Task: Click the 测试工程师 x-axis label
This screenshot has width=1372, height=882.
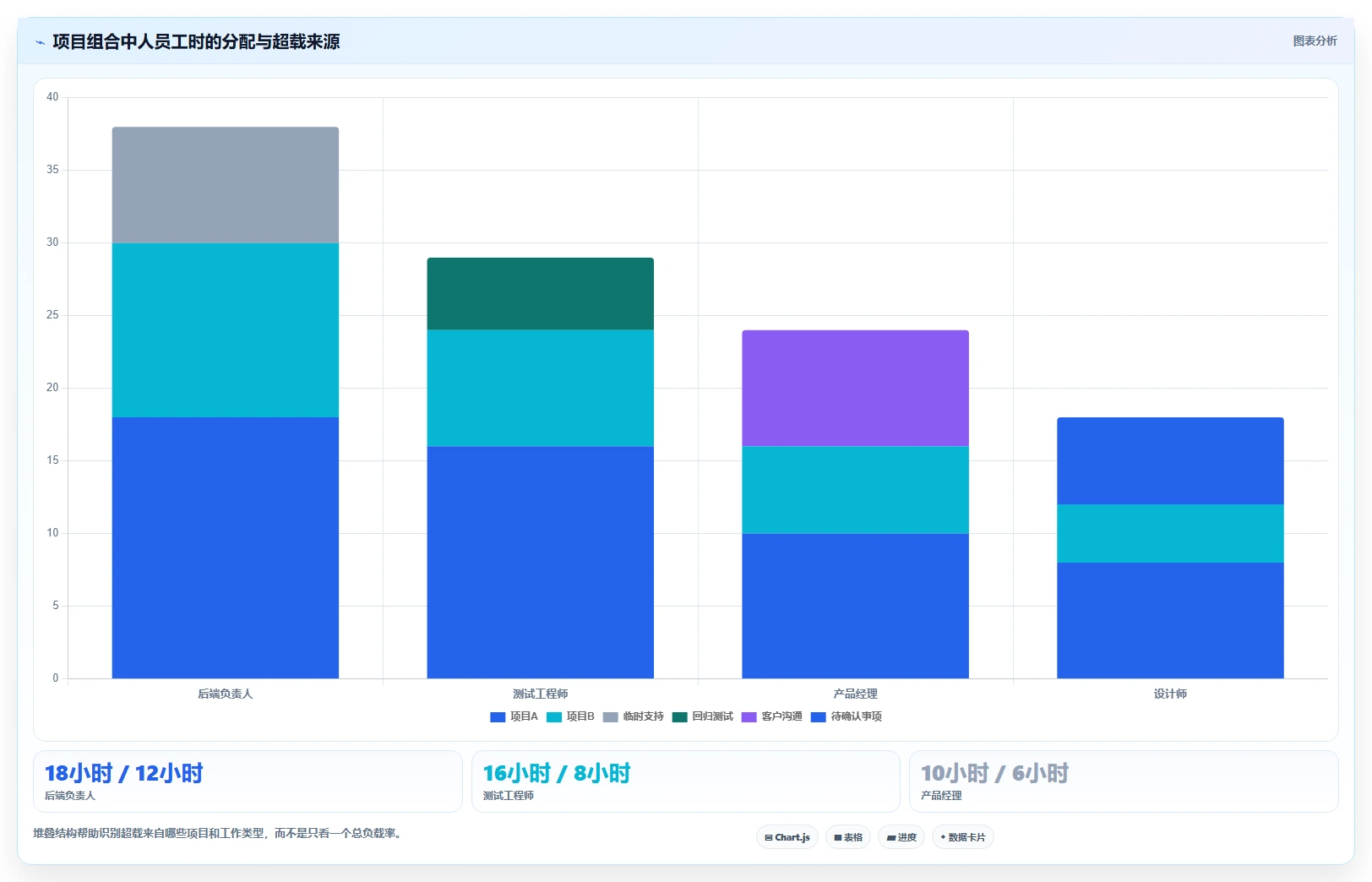Action: click(541, 694)
